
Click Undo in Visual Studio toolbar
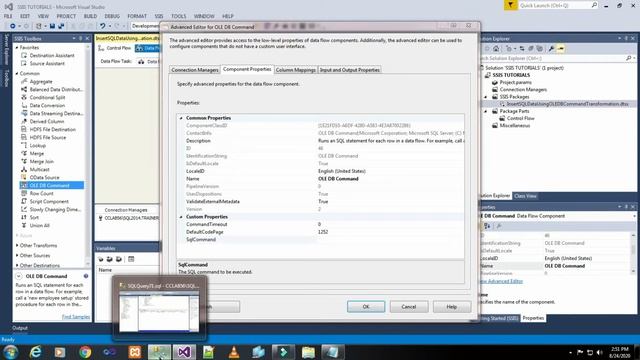coord(102,26)
